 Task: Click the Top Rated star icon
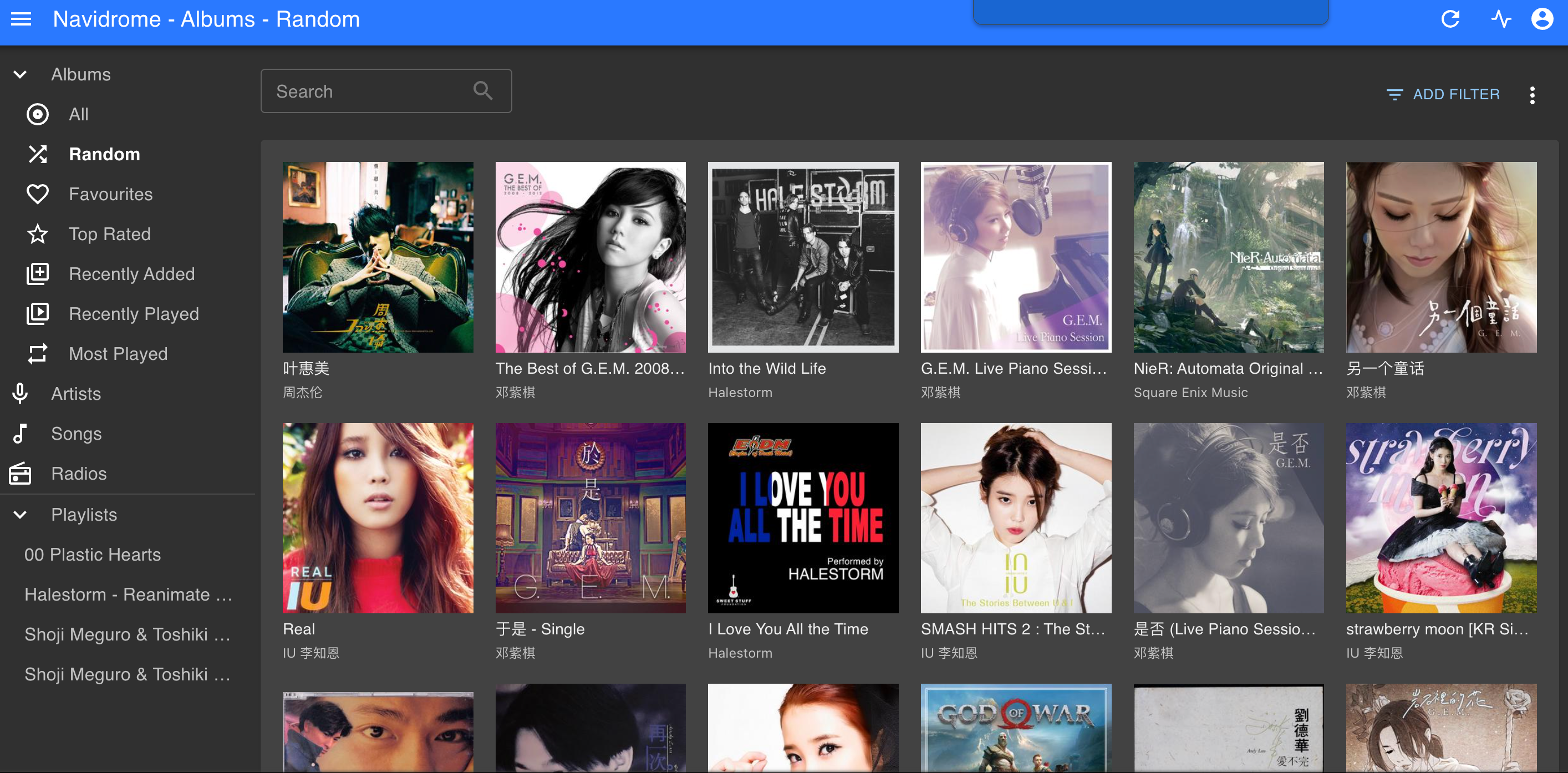[x=38, y=235]
